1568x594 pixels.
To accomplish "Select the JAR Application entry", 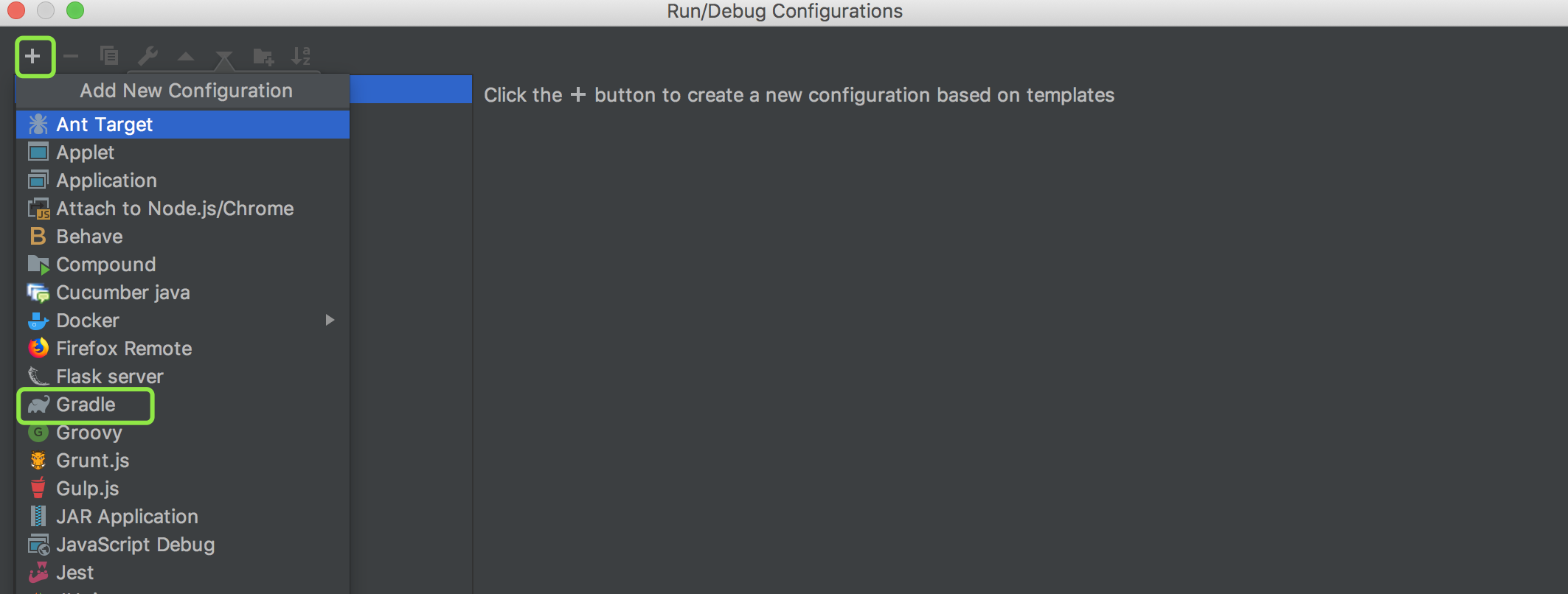I will (x=127, y=517).
